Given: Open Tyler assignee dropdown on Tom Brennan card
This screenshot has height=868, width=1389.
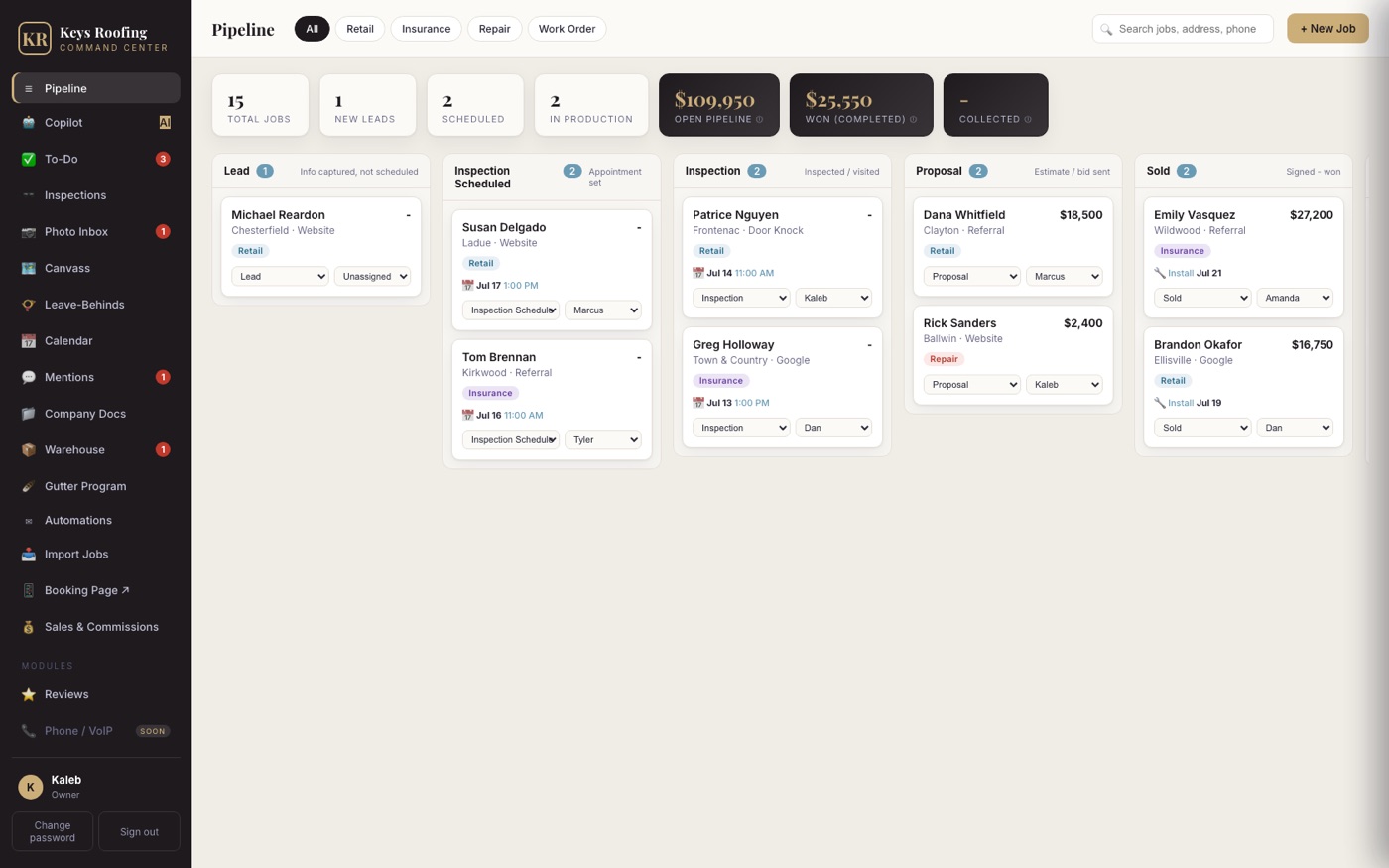Looking at the screenshot, I should pyautogui.click(x=603, y=440).
